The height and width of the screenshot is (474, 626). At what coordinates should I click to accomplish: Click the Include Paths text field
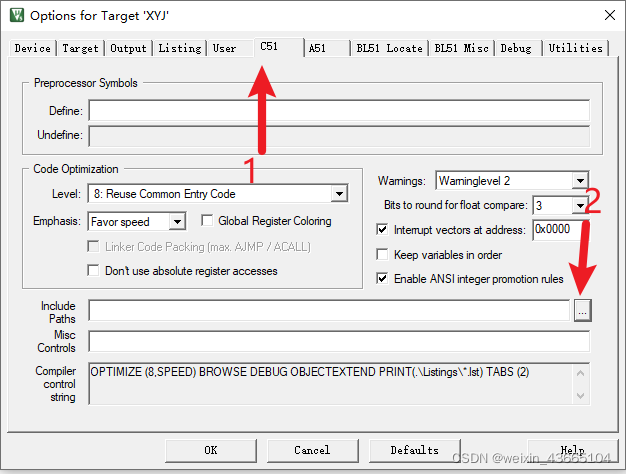(329, 310)
